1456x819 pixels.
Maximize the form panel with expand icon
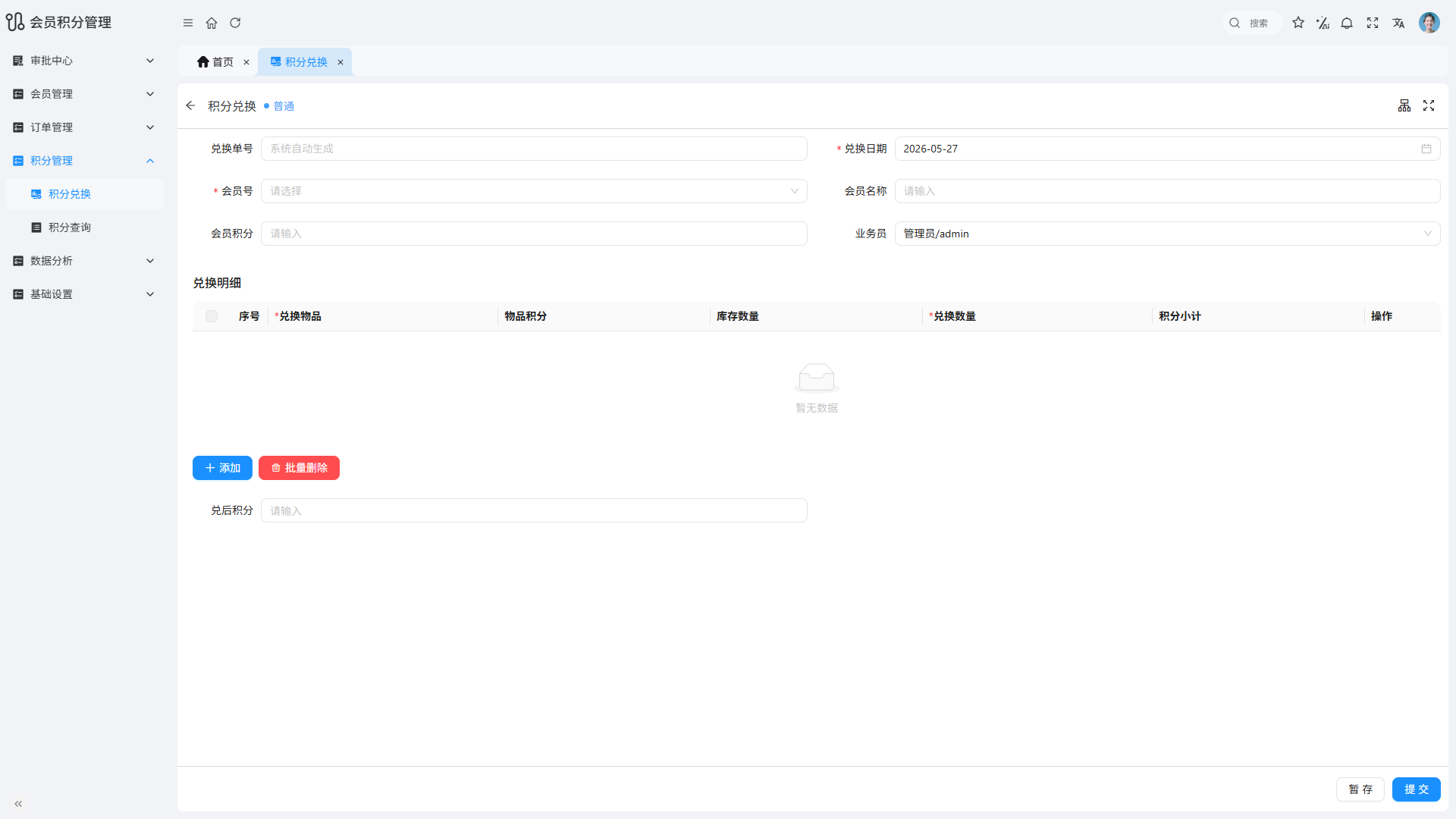coord(1429,105)
